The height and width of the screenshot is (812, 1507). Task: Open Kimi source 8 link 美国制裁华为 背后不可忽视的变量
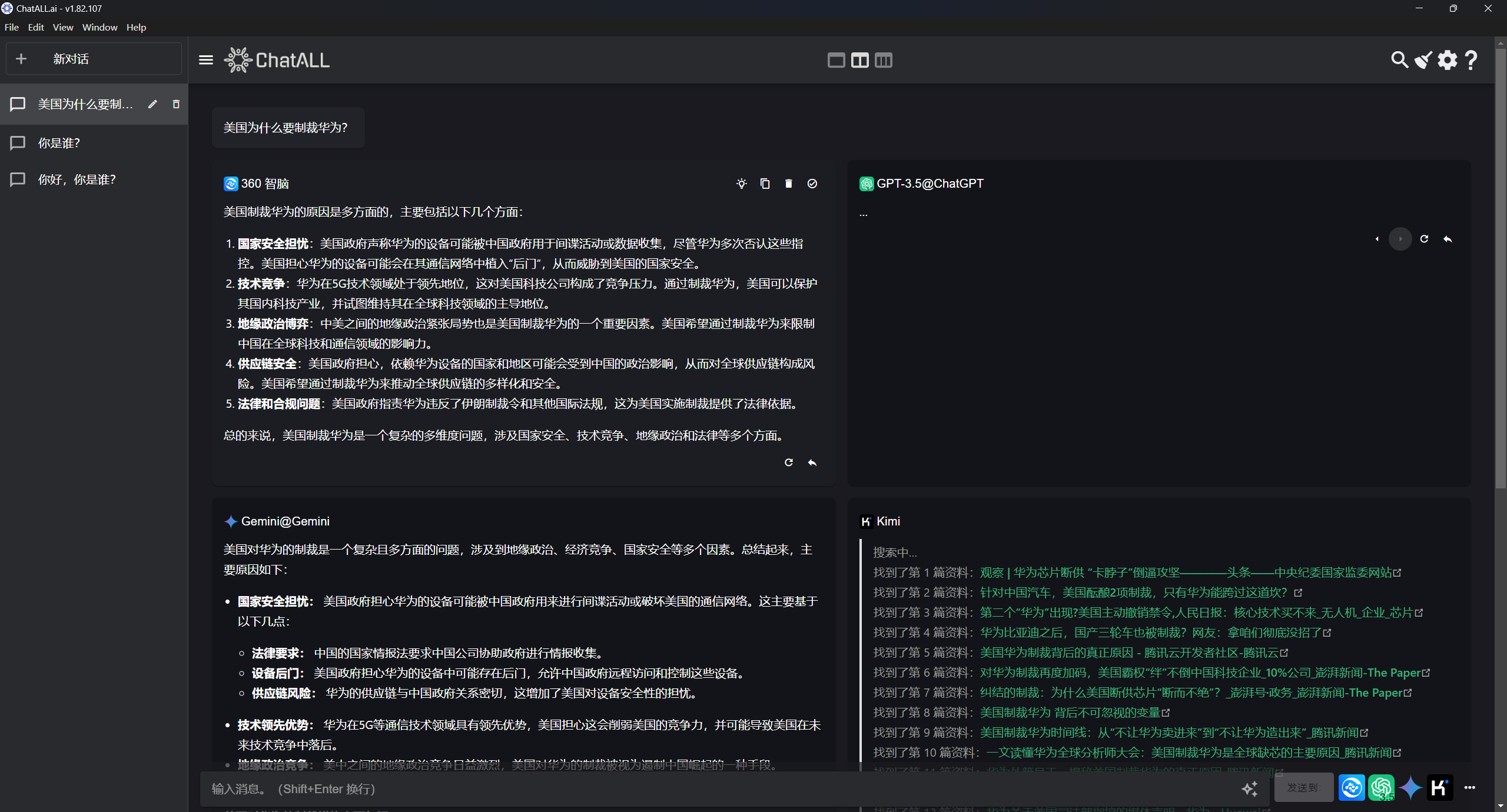pyautogui.click(x=1074, y=713)
